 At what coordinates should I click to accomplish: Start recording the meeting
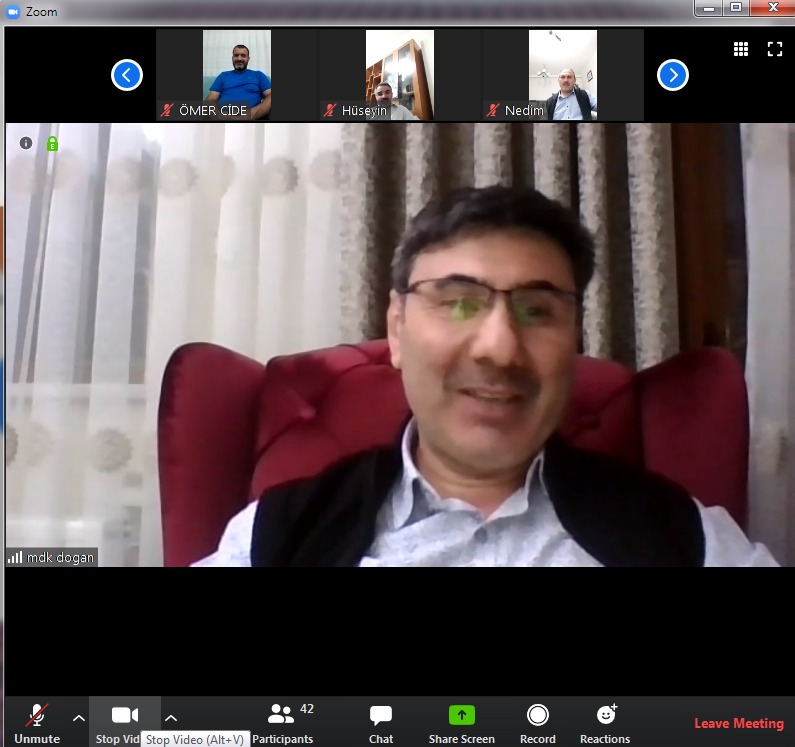point(537,722)
